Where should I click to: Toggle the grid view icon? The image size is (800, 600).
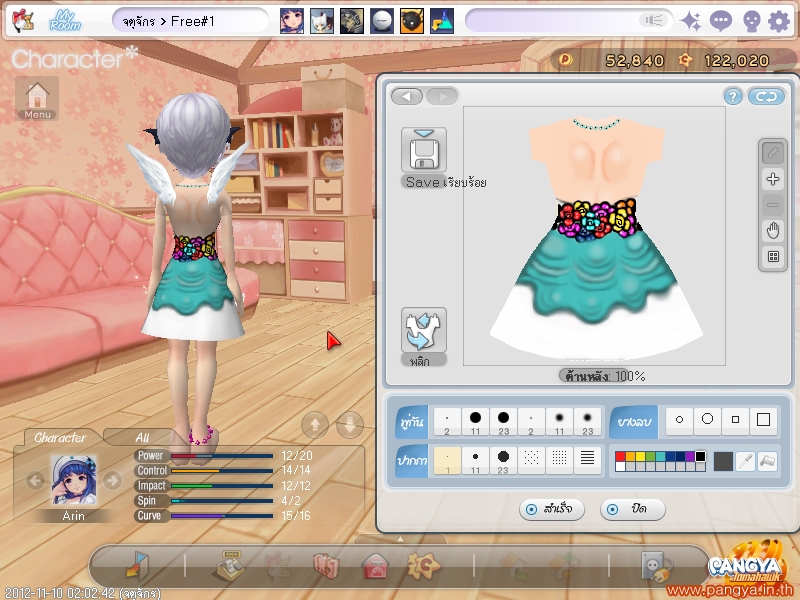point(772,256)
